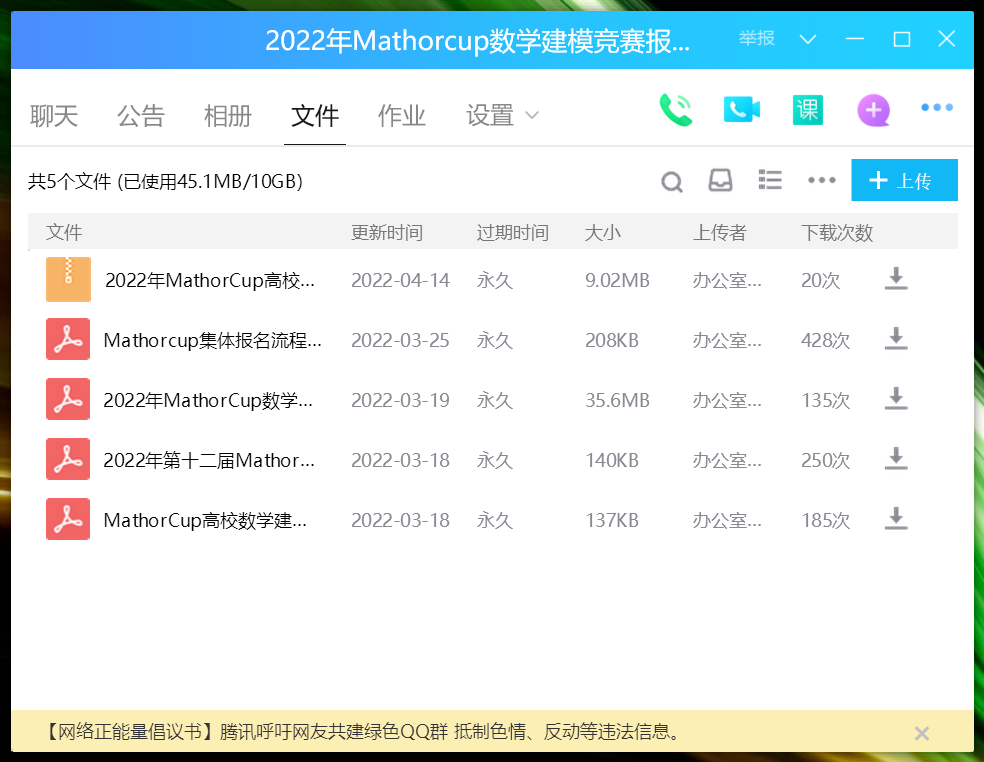Download the Mathorcup集体报名流程 PDF
This screenshot has width=984, height=762.
pos(896,339)
